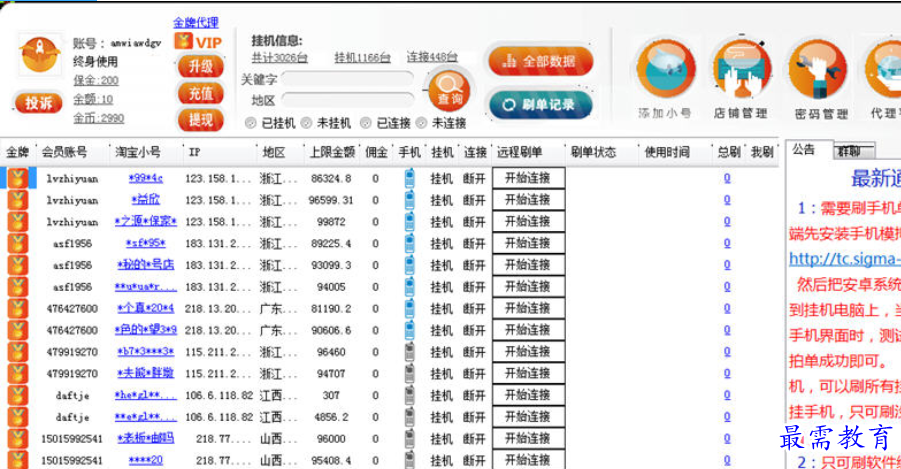The width and height of the screenshot is (901, 469).
Task: Focus the 关键字 keyword input field
Action: (347, 79)
